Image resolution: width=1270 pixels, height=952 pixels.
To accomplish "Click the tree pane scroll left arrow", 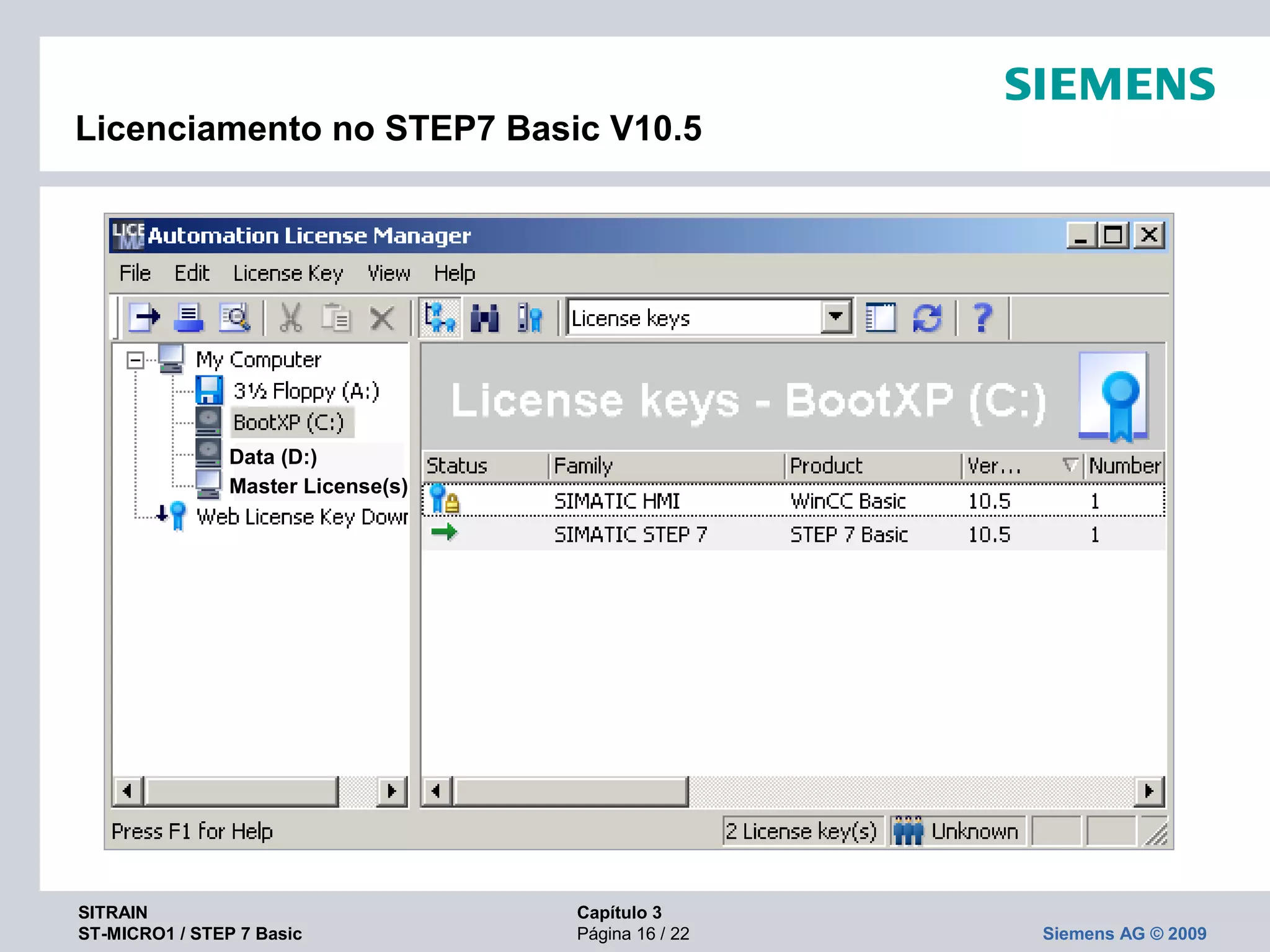I will [128, 791].
